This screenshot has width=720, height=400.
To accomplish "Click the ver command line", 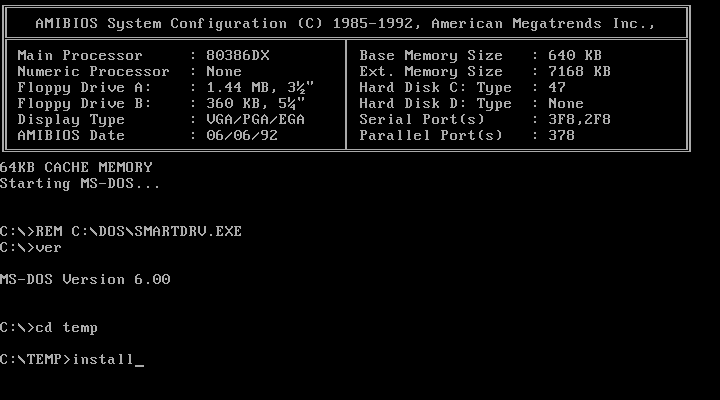I will pyautogui.click(x=31, y=248).
